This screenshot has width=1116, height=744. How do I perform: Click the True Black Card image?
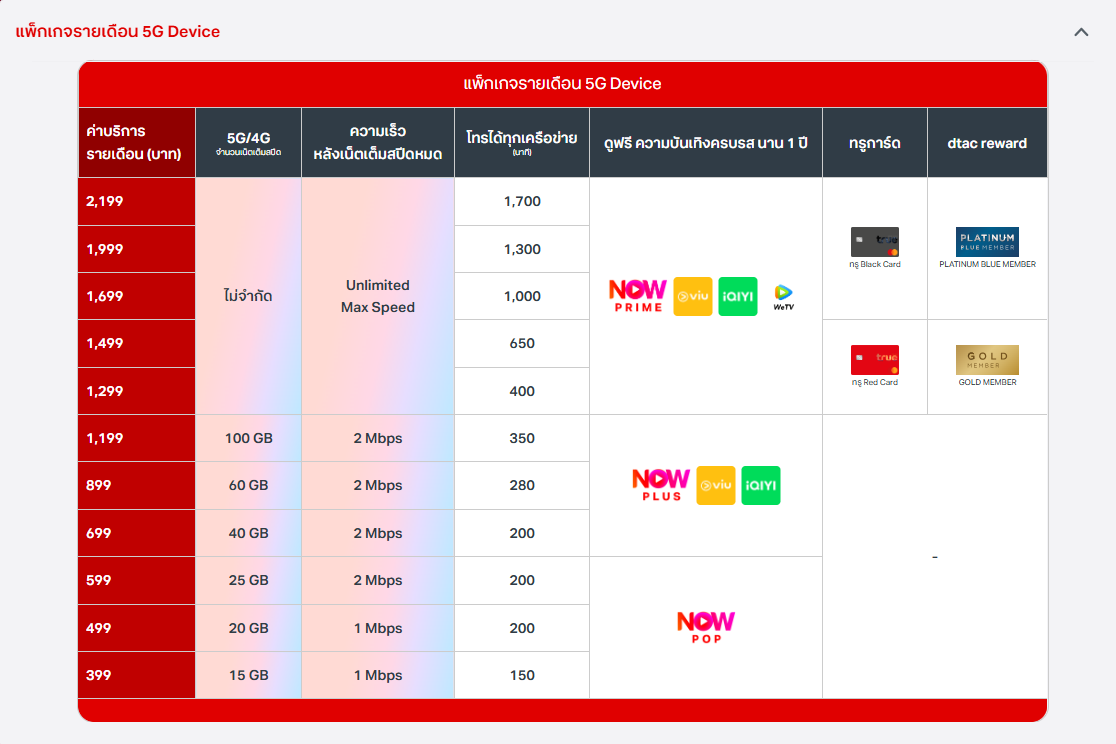(875, 242)
